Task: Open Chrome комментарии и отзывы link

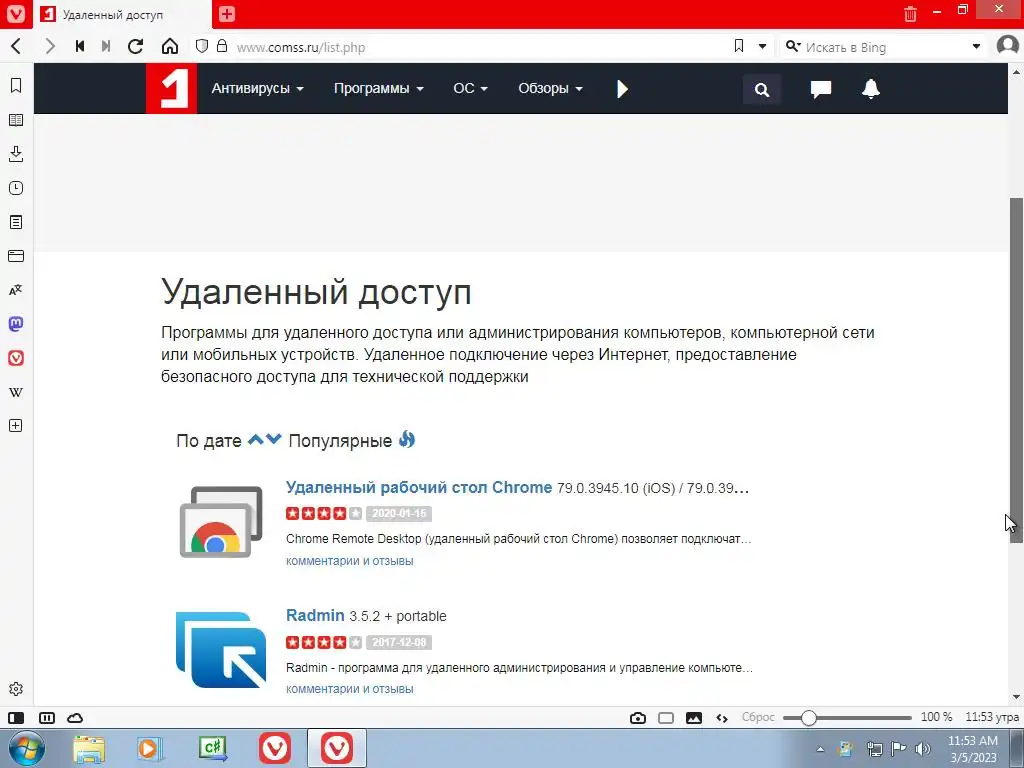Action: 349,560
